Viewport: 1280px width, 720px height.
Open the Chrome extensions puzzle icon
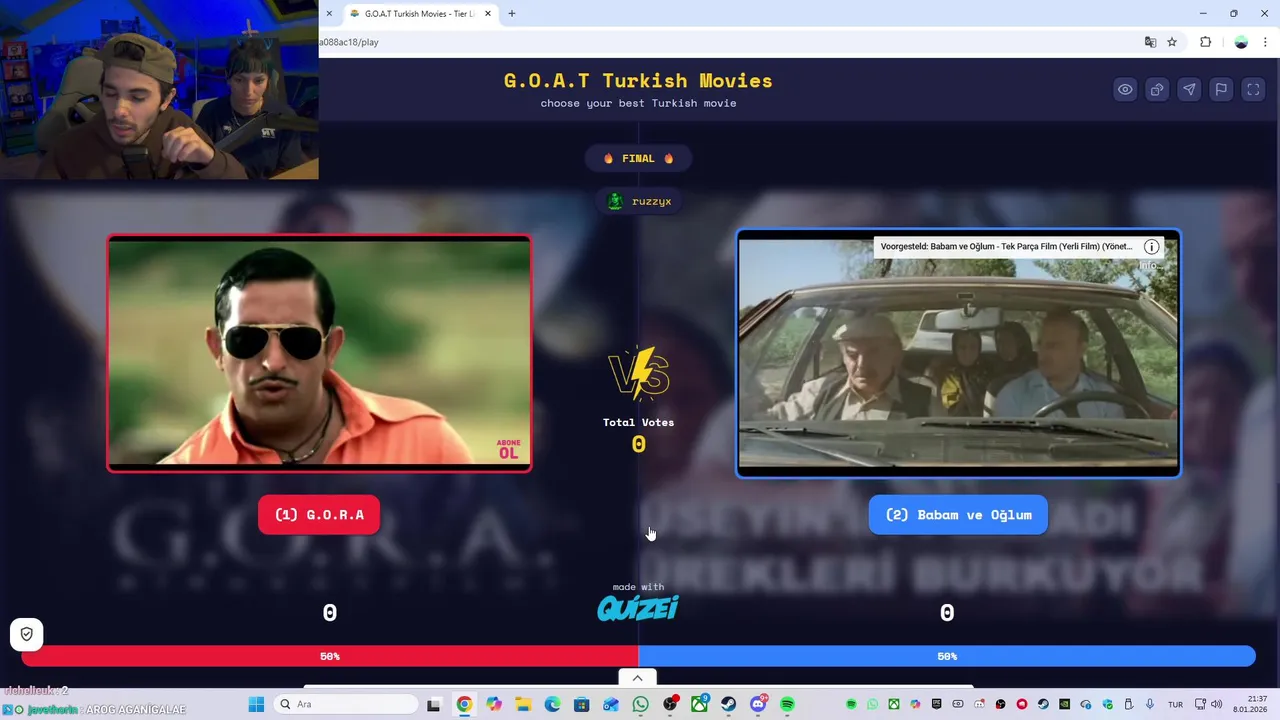click(1205, 42)
